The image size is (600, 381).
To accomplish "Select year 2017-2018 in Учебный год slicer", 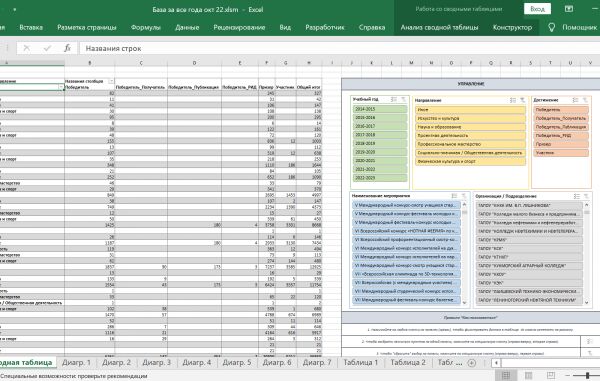I will [380, 135].
